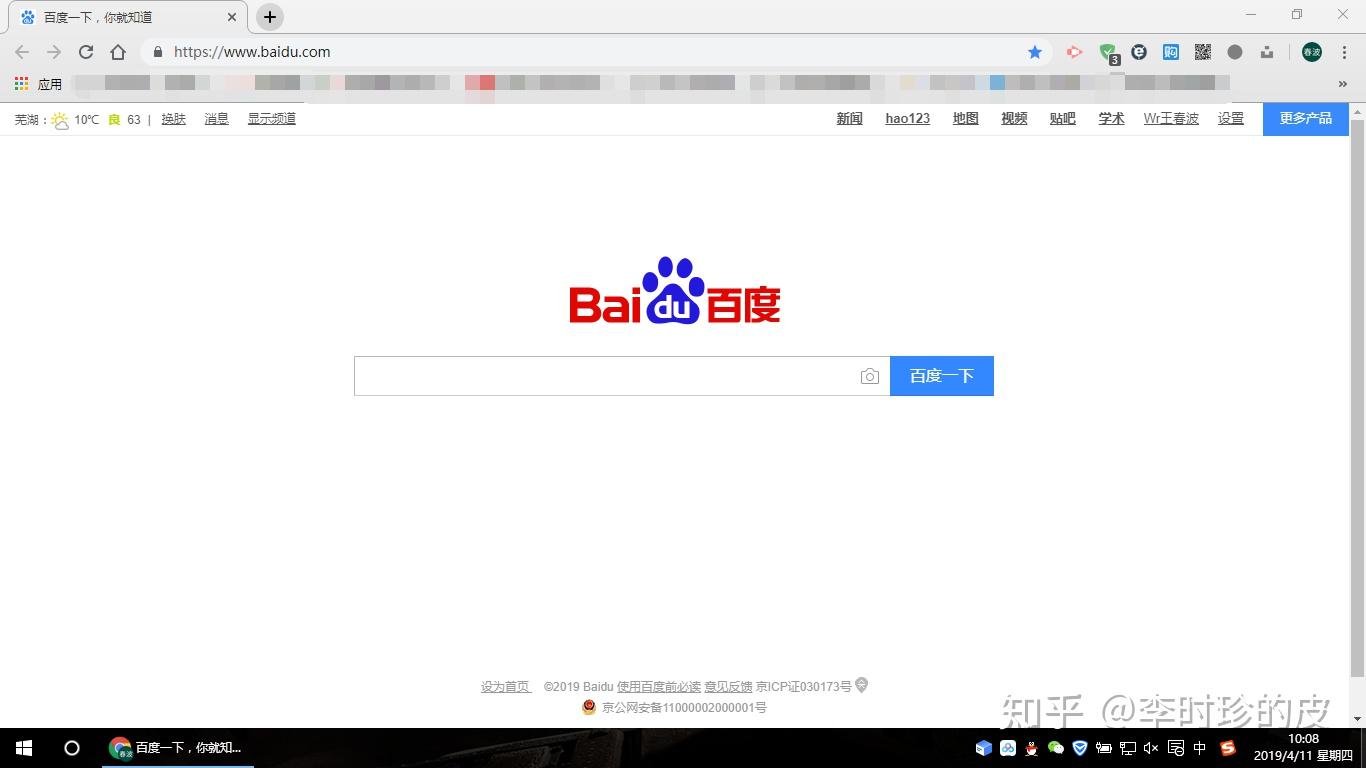Open the WeChat tray icon
Viewport: 1366px width, 768px height.
1056,748
